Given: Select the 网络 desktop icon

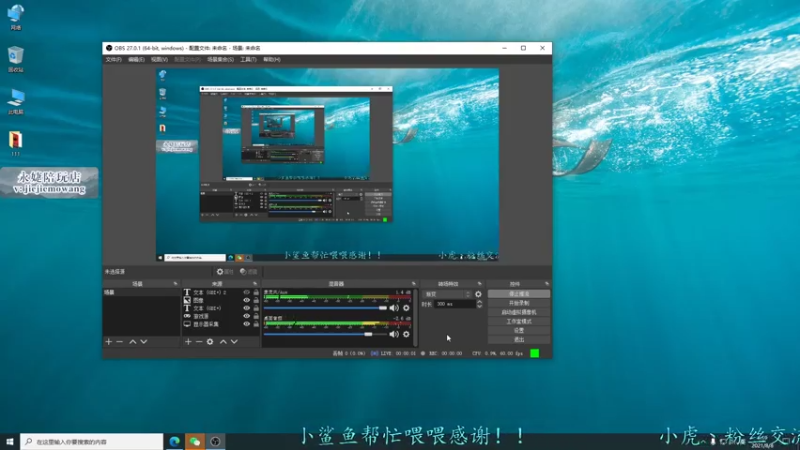Looking at the screenshot, I should 16,17.
